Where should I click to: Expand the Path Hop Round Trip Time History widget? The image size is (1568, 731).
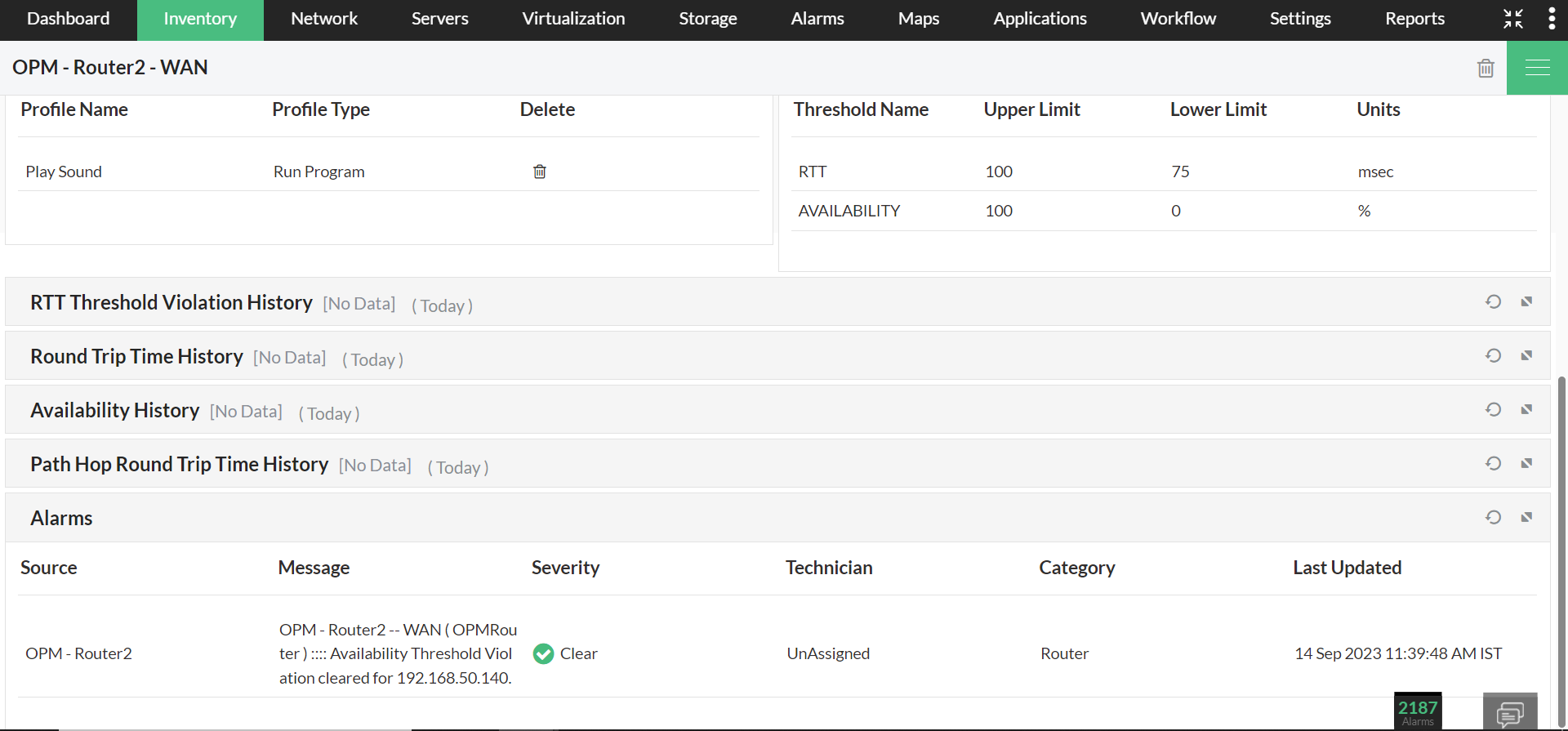tap(1526, 464)
